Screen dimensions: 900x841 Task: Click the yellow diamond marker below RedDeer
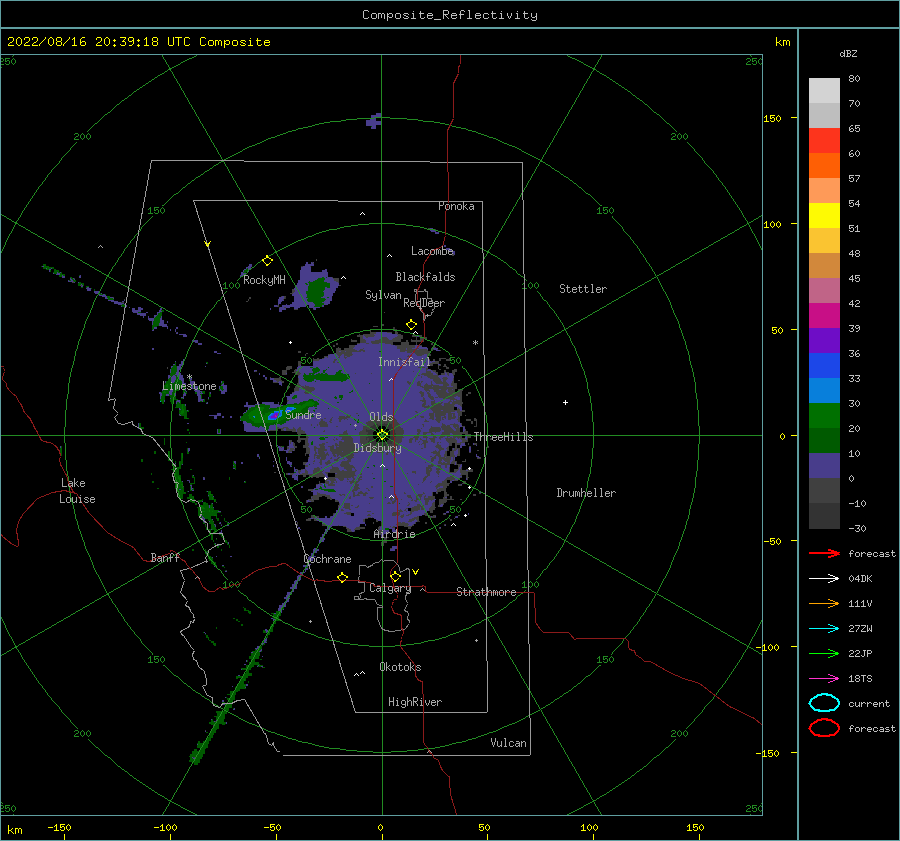411,324
